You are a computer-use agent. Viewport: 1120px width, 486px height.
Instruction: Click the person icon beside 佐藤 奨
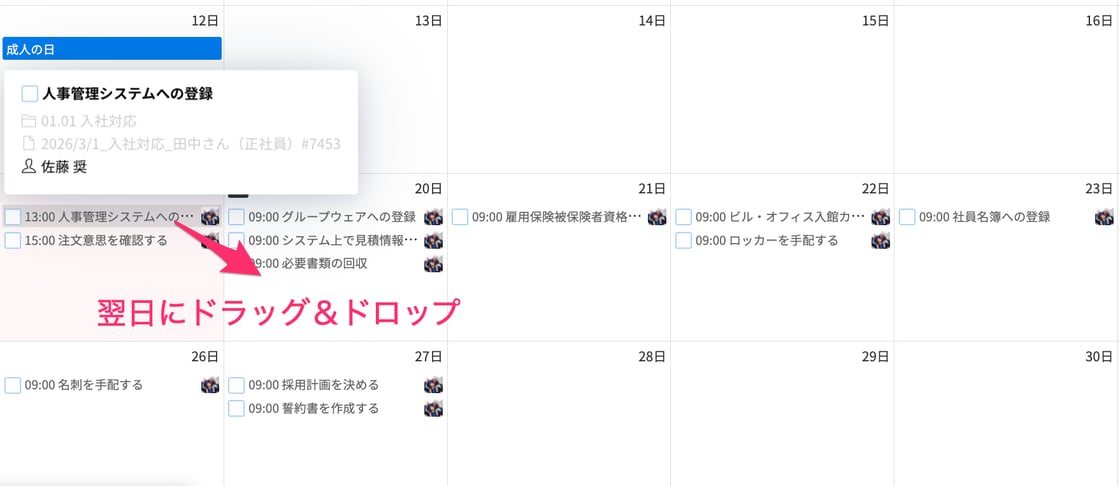[29, 167]
